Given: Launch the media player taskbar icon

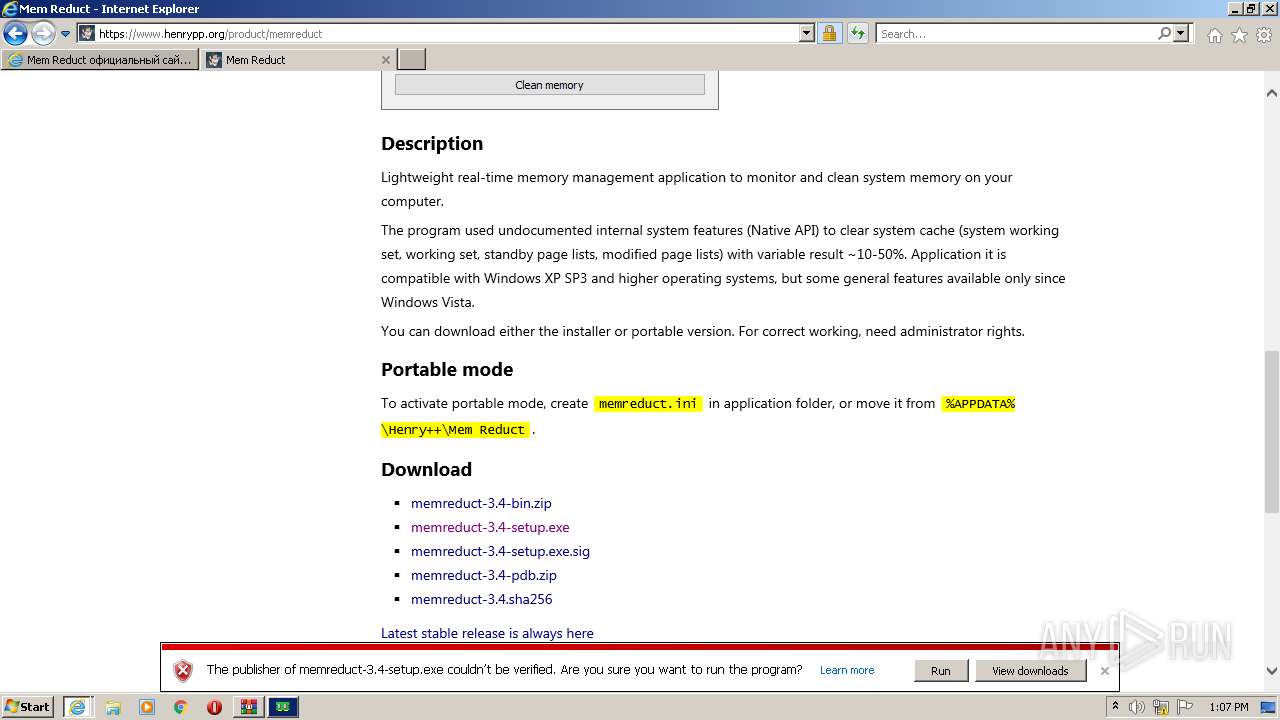Looking at the screenshot, I should coord(147,707).
